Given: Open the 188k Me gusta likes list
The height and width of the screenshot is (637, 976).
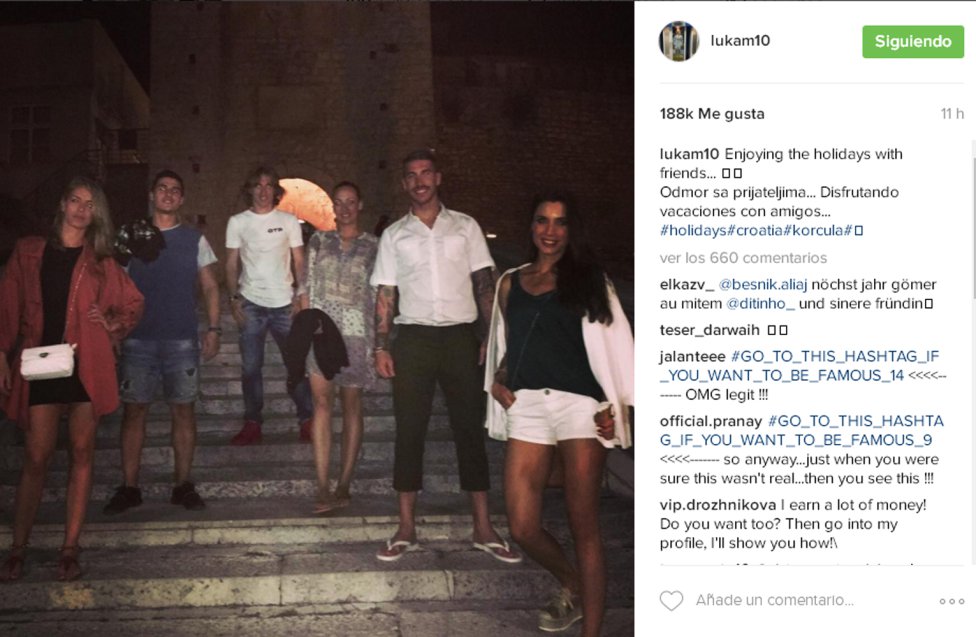Looking at the screenshot, I should [x=712, y=114].
